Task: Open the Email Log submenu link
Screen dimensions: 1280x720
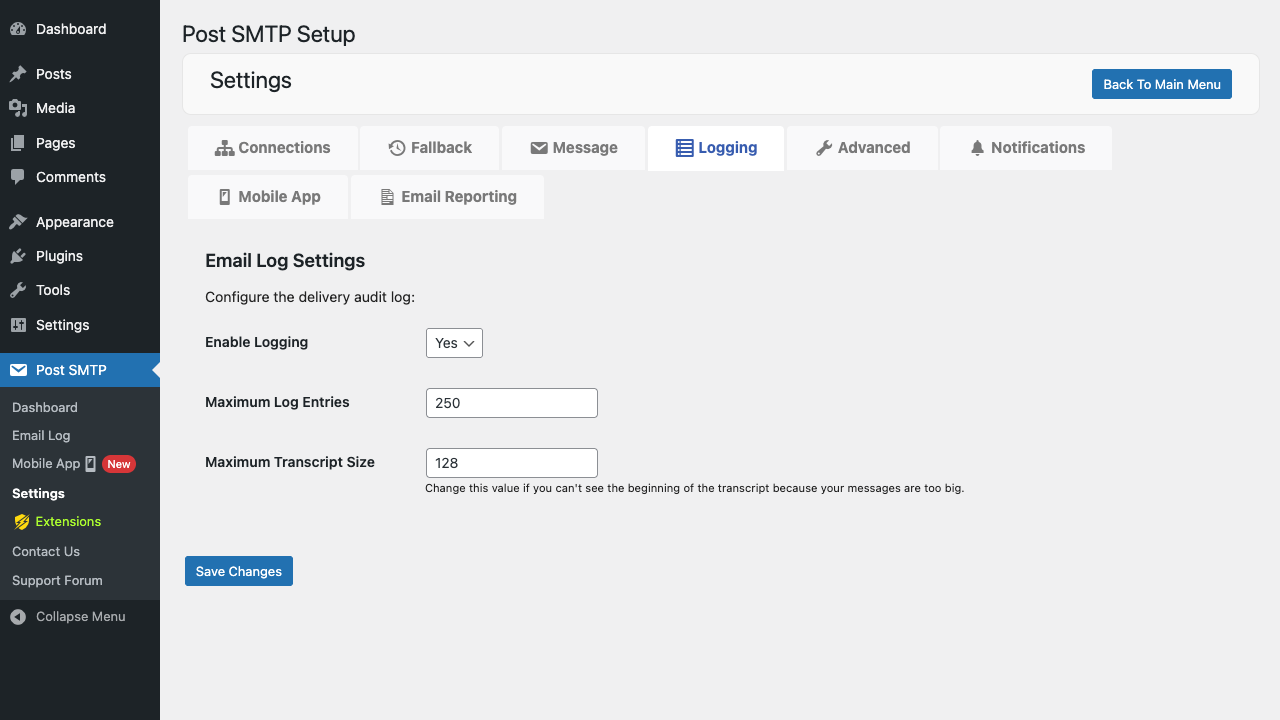Action: 41,436
